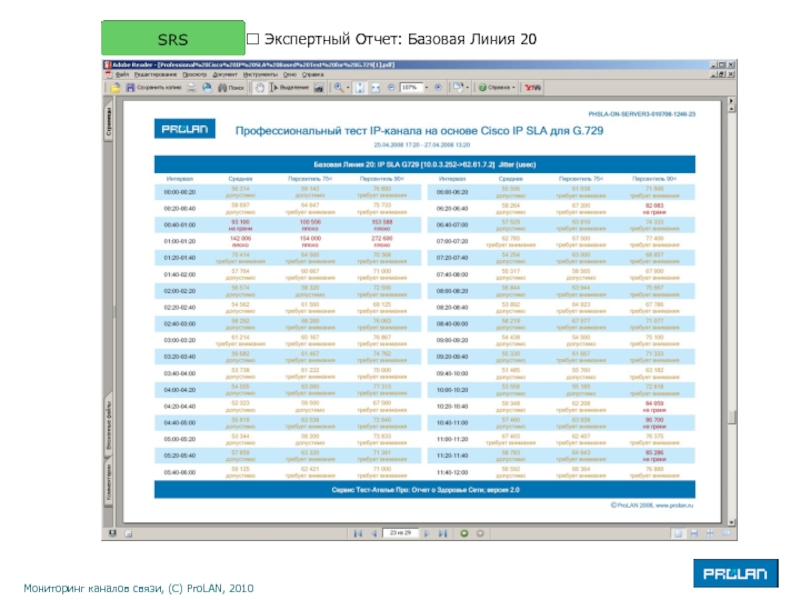Click the Email globe icon
800x600 pixels.
click(207, 88)
